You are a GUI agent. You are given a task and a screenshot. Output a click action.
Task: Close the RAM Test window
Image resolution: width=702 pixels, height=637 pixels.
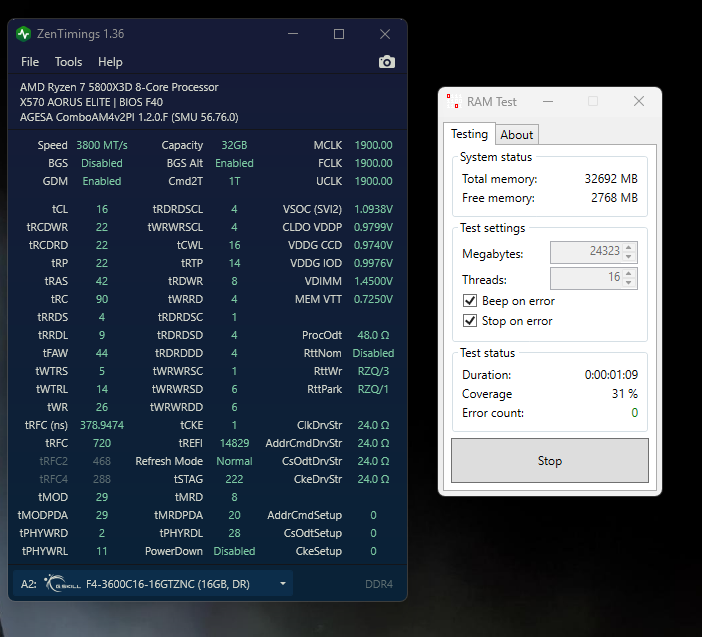[639, 101]
